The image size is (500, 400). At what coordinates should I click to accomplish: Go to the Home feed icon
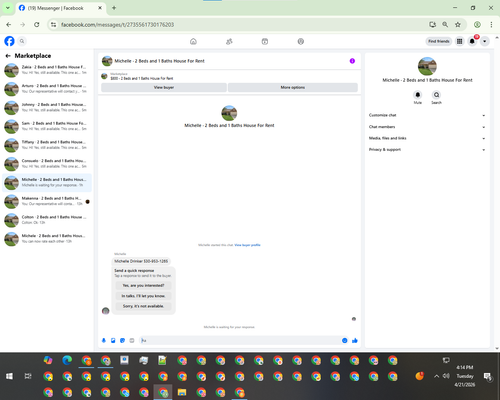[x=193, y=41]
